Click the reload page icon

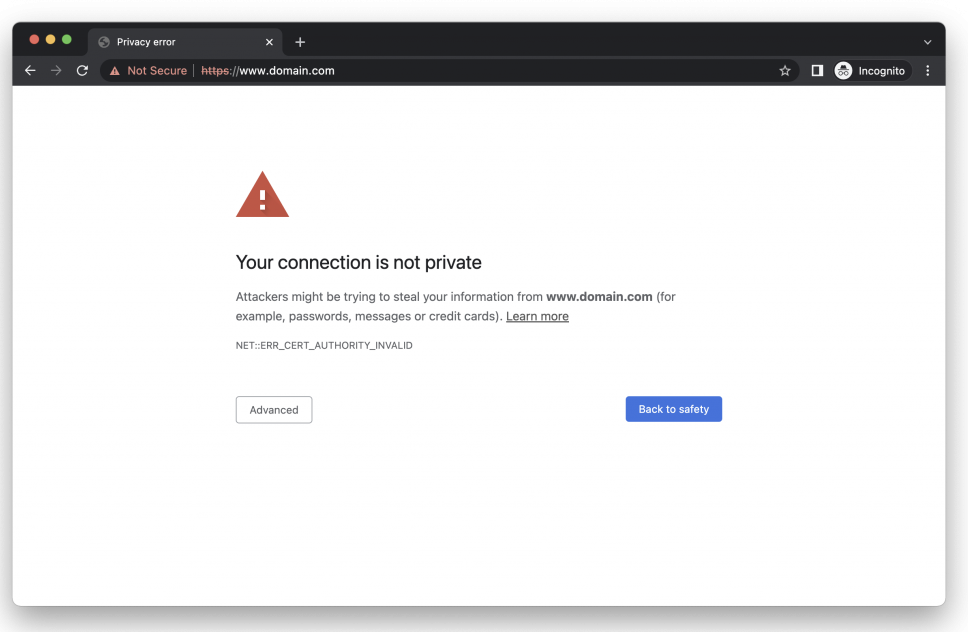pos(81,70)
